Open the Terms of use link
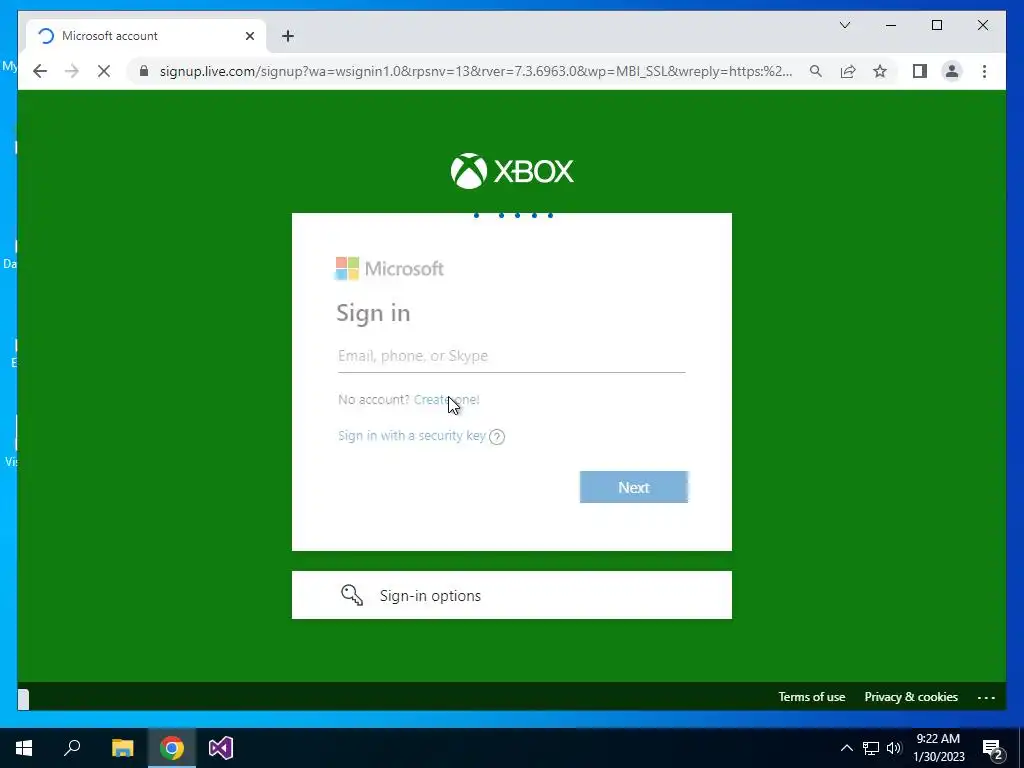This screenshot has width=1024, height=768. pyautogui.click(x=812, y=697)
